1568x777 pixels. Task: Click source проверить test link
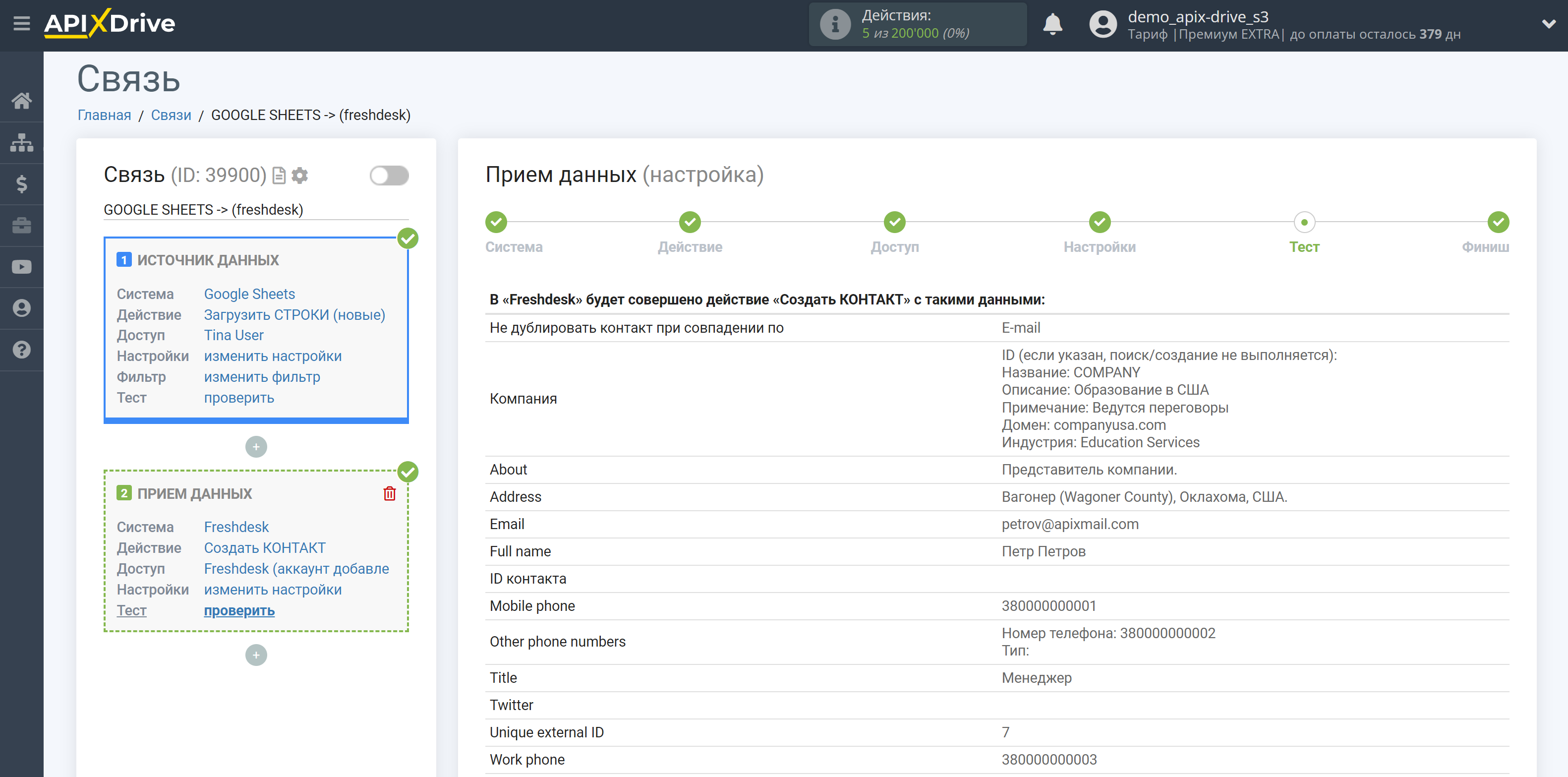238,398
